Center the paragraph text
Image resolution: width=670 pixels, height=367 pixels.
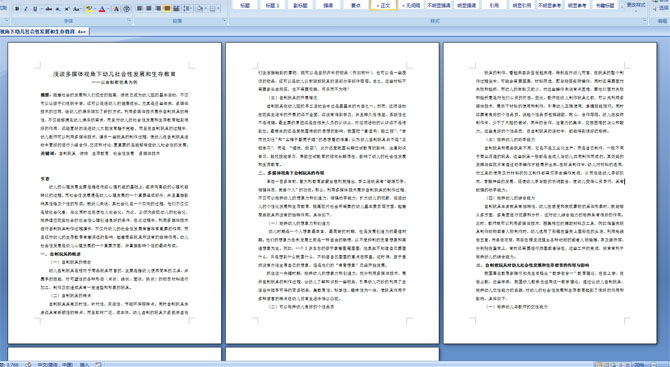pos(149,9)
